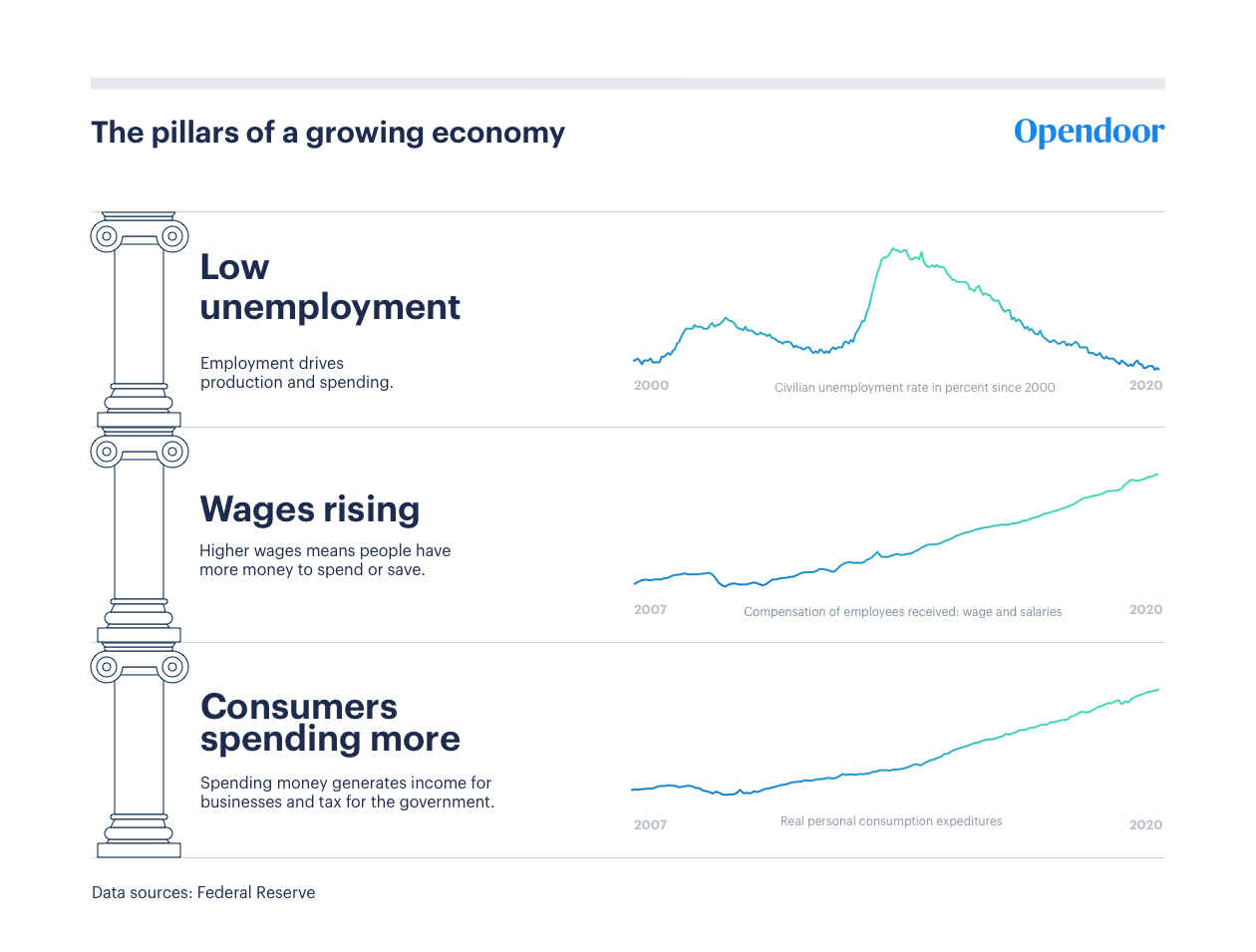The width and height of the screenshot is (1256, 952).
Task: Select the wages and salaries line chart
Action: pos(896,530)
